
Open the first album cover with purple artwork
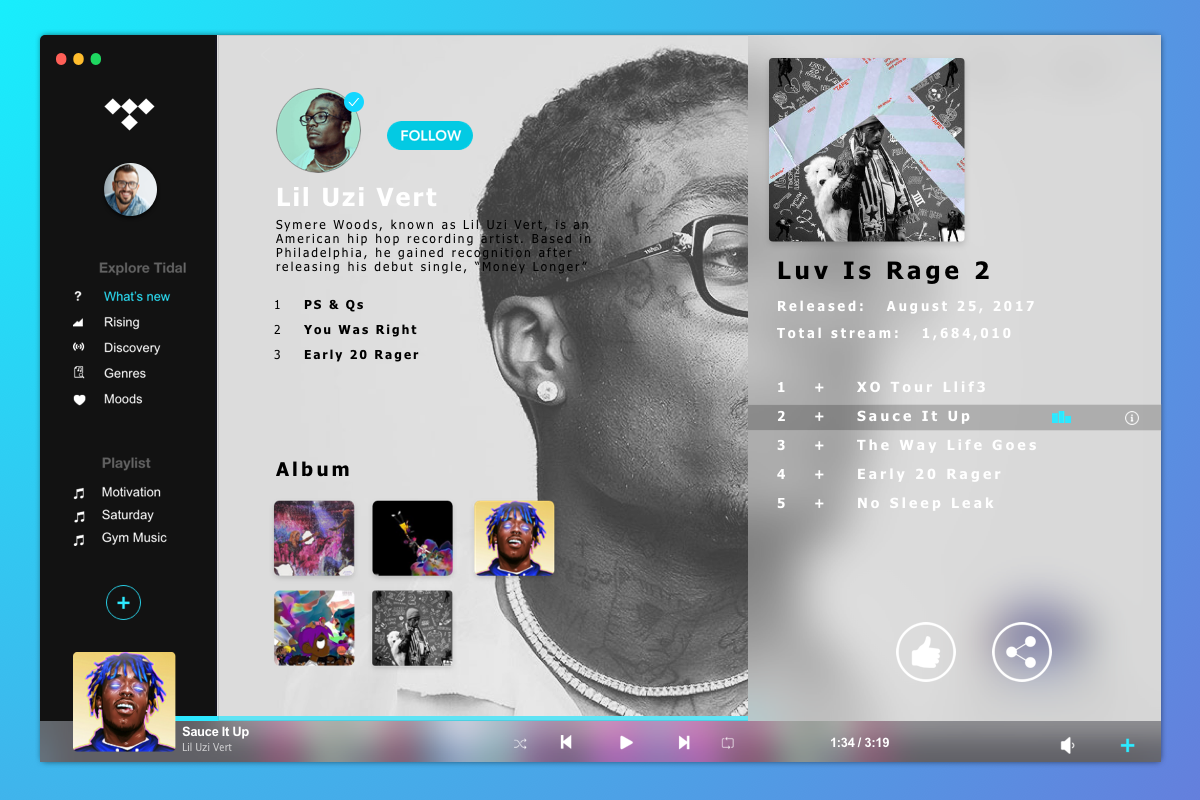click(314, 538)
